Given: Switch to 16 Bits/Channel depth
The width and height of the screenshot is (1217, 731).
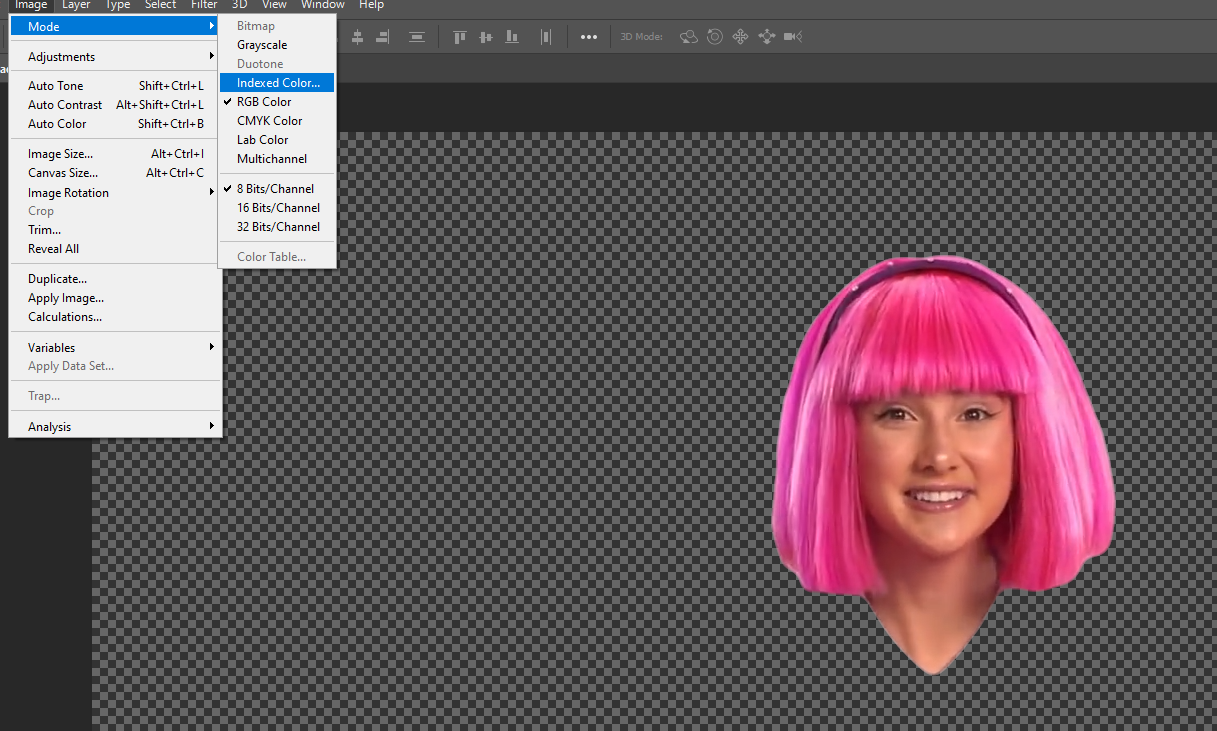Looking at the screenshot, I should pyautogui.click(x=278, y=208).
